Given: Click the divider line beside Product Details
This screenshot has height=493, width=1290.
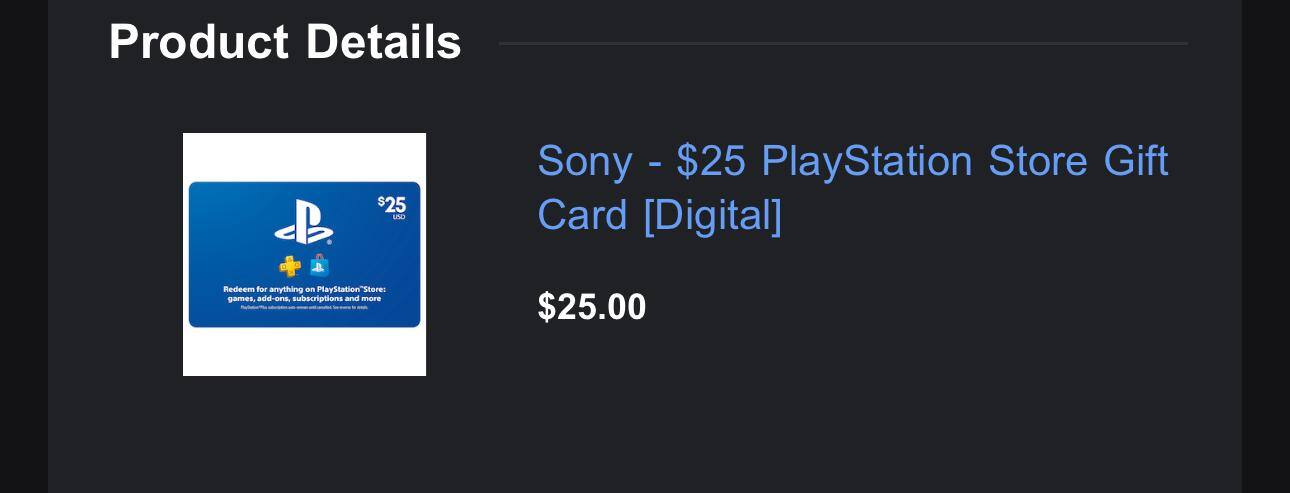Looking at the screenshot, I should point(842,43).
